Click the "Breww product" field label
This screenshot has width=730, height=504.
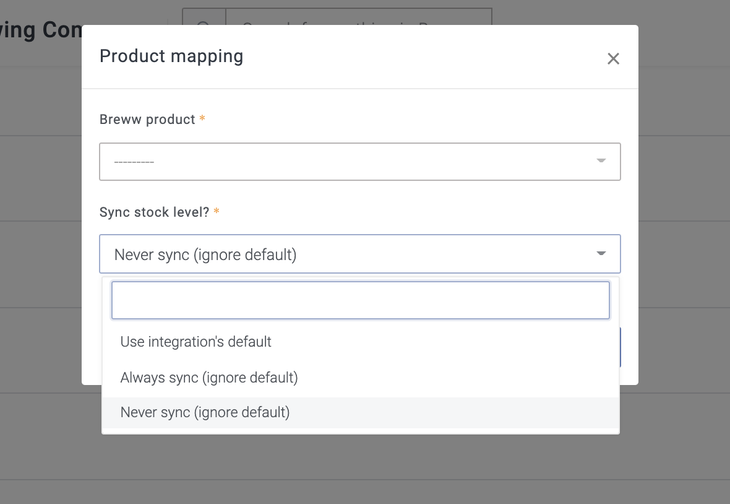point(147,119)
